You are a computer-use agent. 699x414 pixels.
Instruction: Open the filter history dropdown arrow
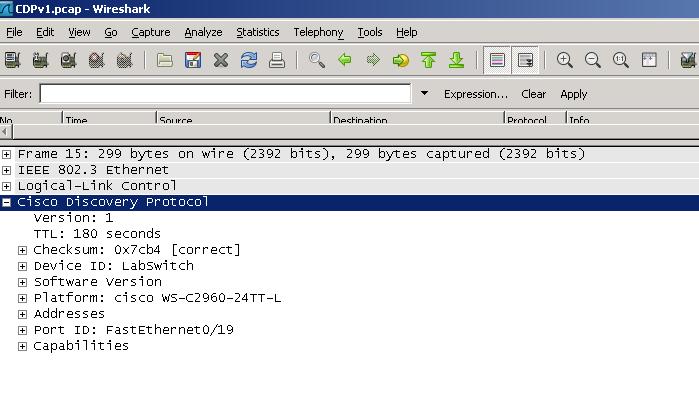(424, 94)
